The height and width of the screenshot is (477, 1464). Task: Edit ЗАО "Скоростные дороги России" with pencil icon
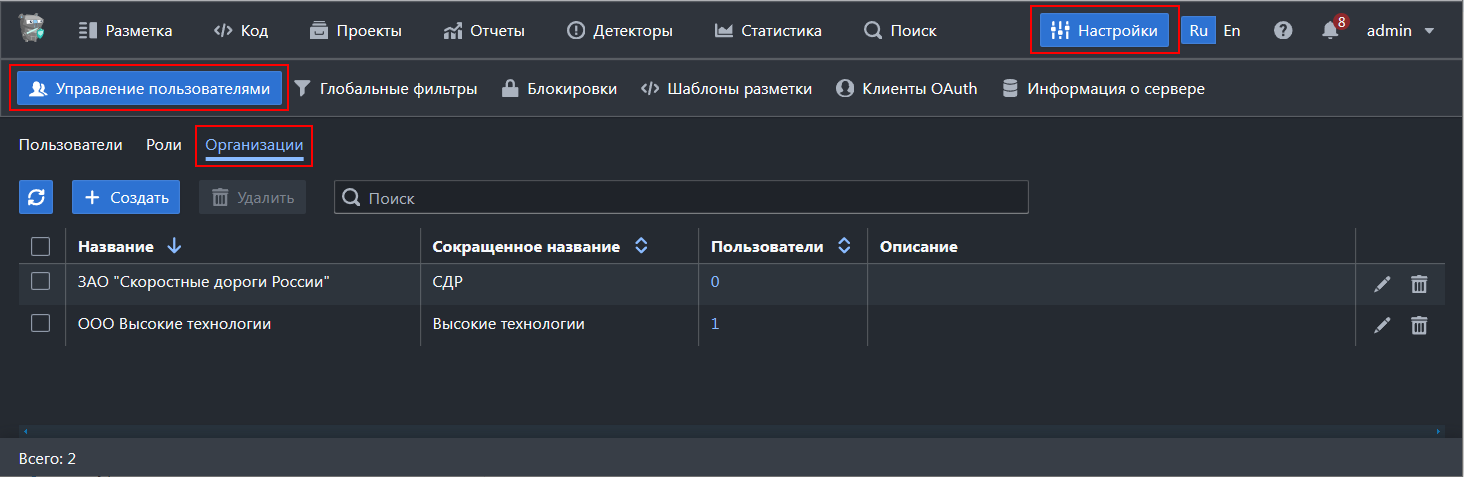(x=1382, y=284)
